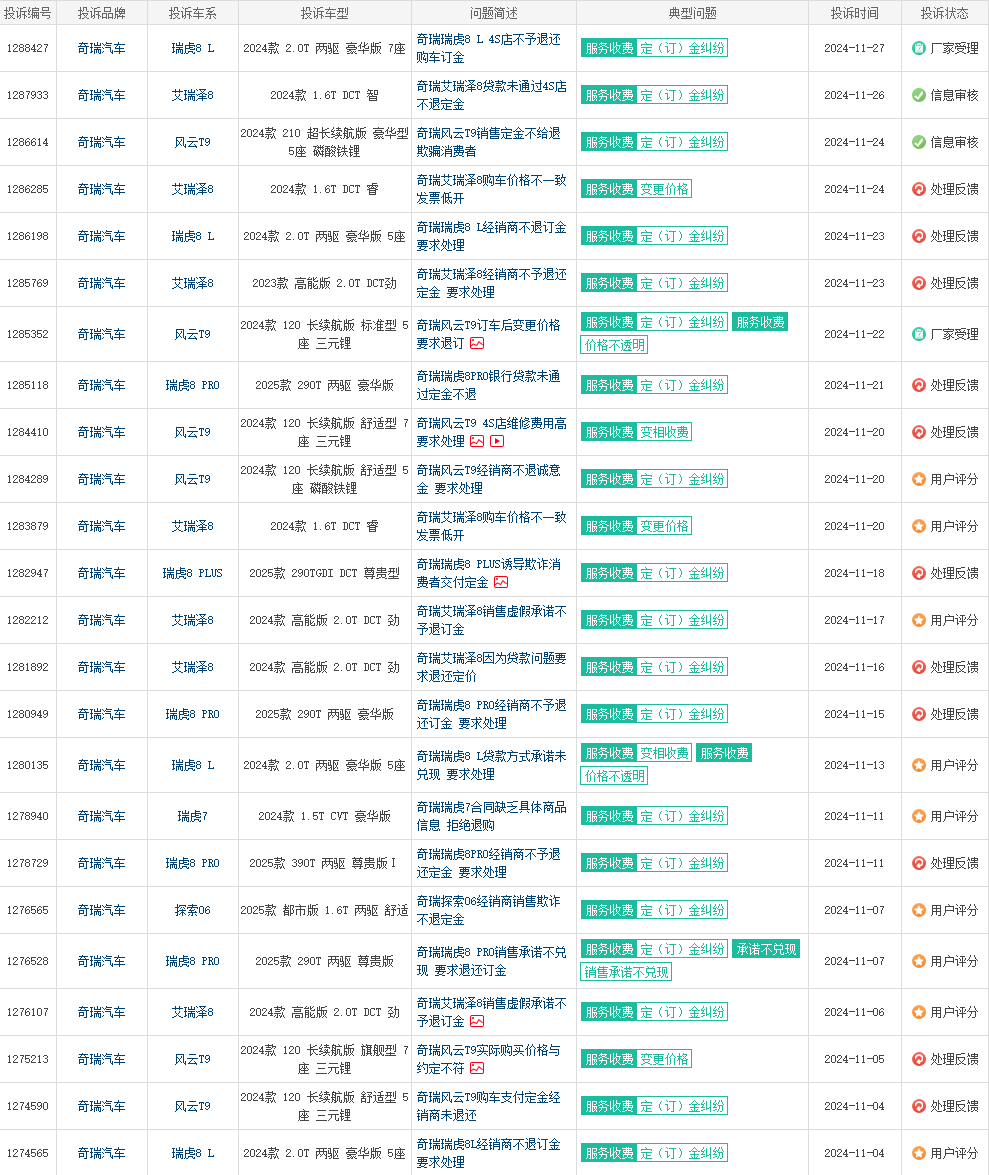The height and width of the screenshot is (1175, 989).
Task: Click the 投诉时间 column header
Action: point(854,13)
